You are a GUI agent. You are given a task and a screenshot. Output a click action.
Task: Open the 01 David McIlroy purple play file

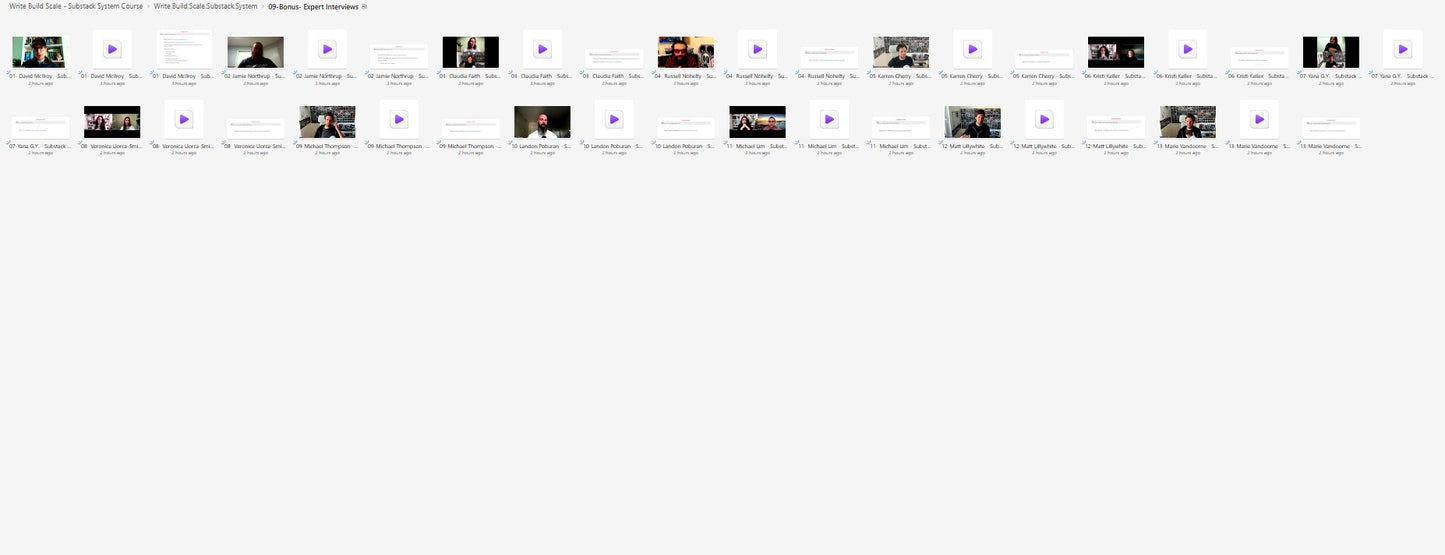(x=112, y=49)
